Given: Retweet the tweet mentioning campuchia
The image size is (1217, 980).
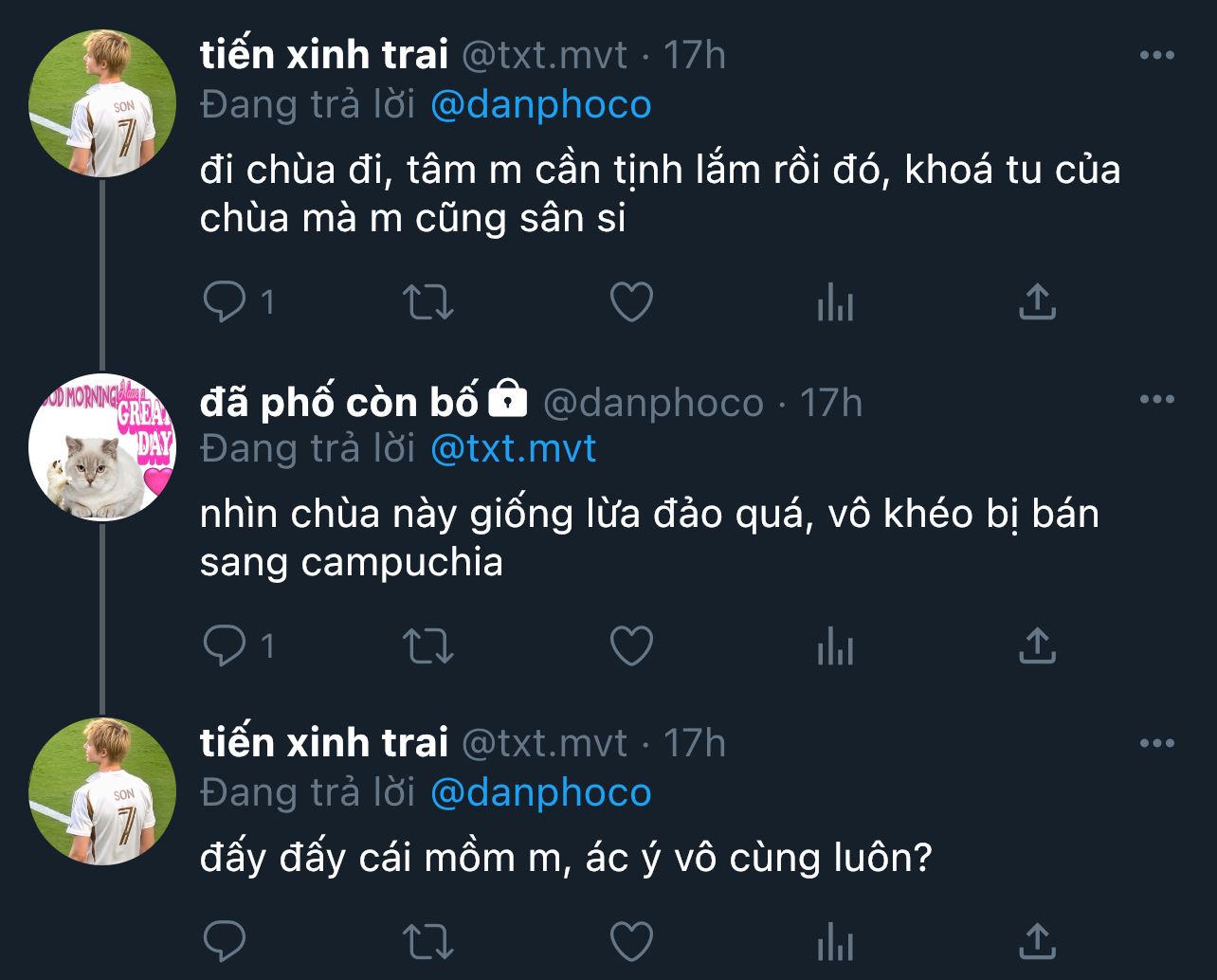Looking at the screenshot, I should click(428, 646).
